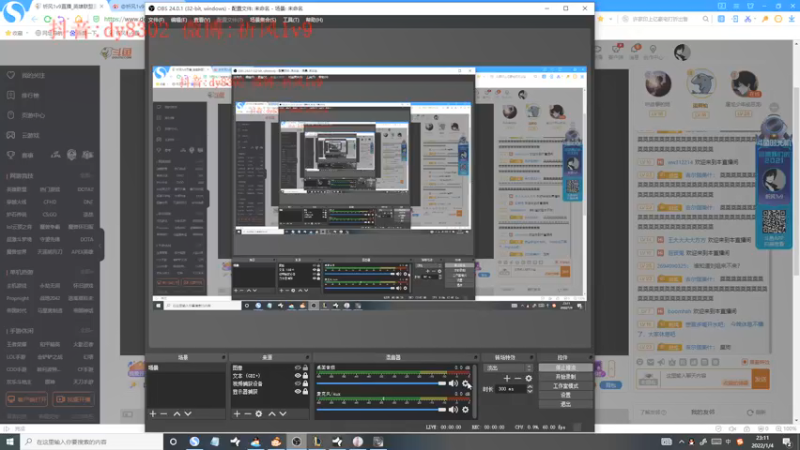Screen dimensions: 800x450
Task: Toggle the lock on the display capture source
Action: (x=305, y=391)
